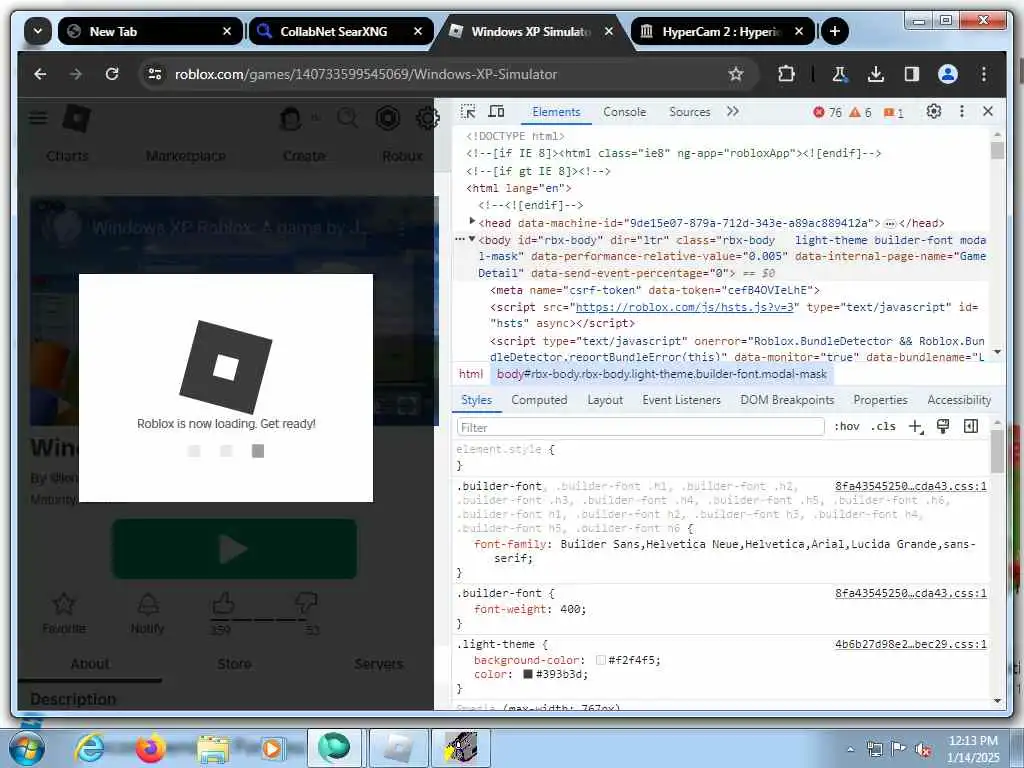The image size is (1024, 768).
Task: Open Firefox from the taskbar
Action: 151,748
